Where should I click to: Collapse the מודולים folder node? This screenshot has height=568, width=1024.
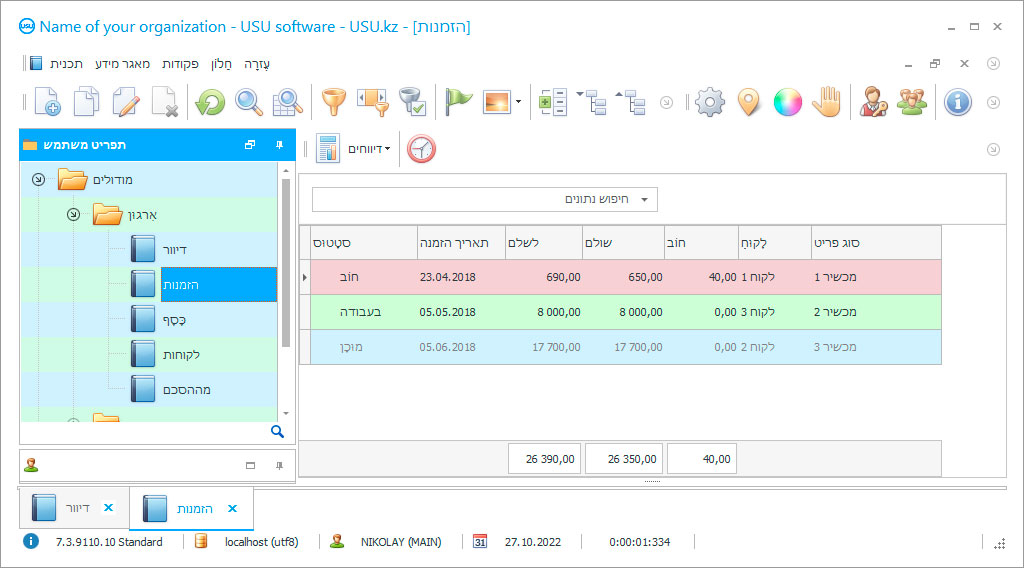tap(38, 180)
